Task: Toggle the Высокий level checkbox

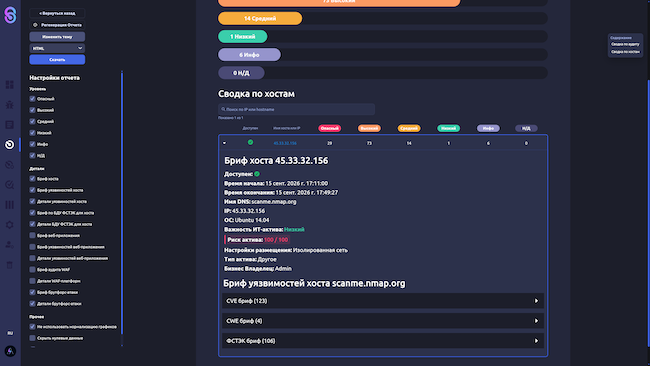Action: coord(32,110)
